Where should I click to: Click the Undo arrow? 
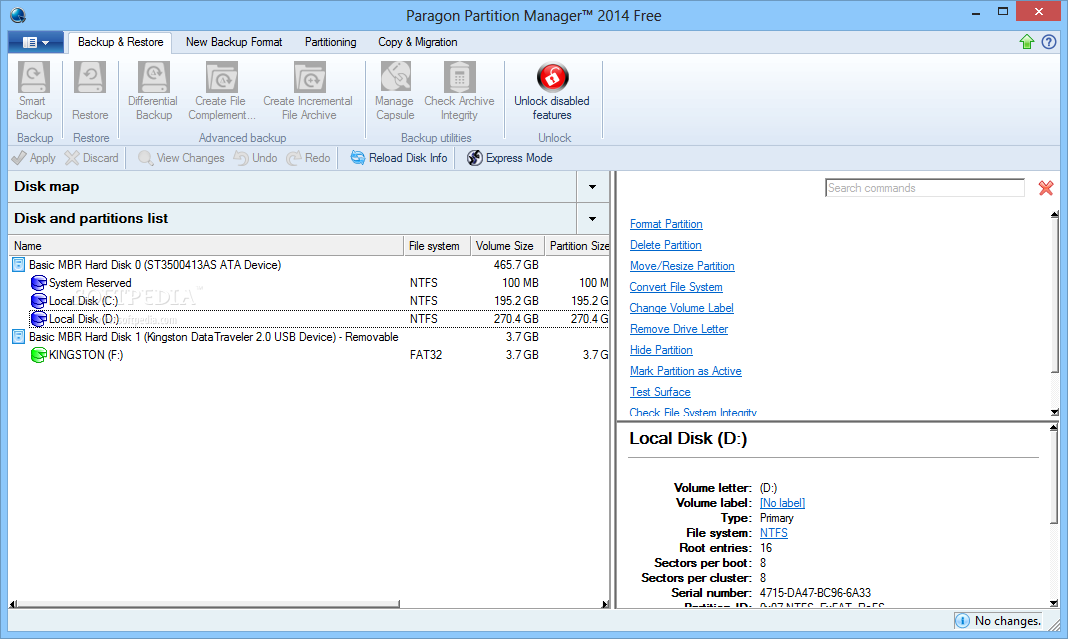(x=241, y=158)
